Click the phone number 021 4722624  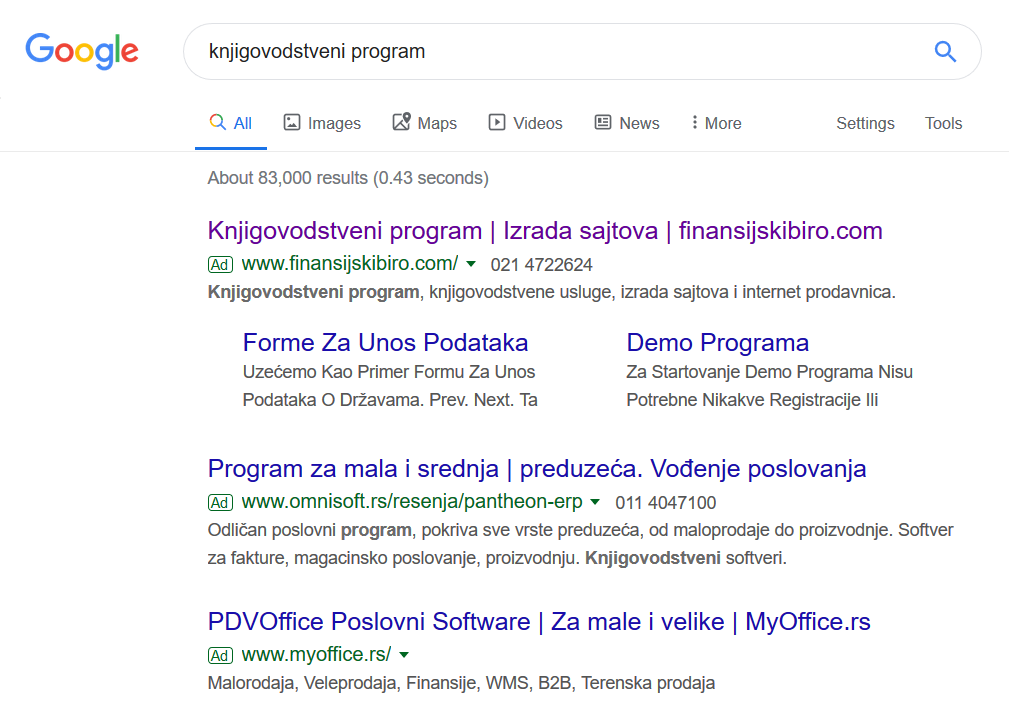(x=541, y=265)
